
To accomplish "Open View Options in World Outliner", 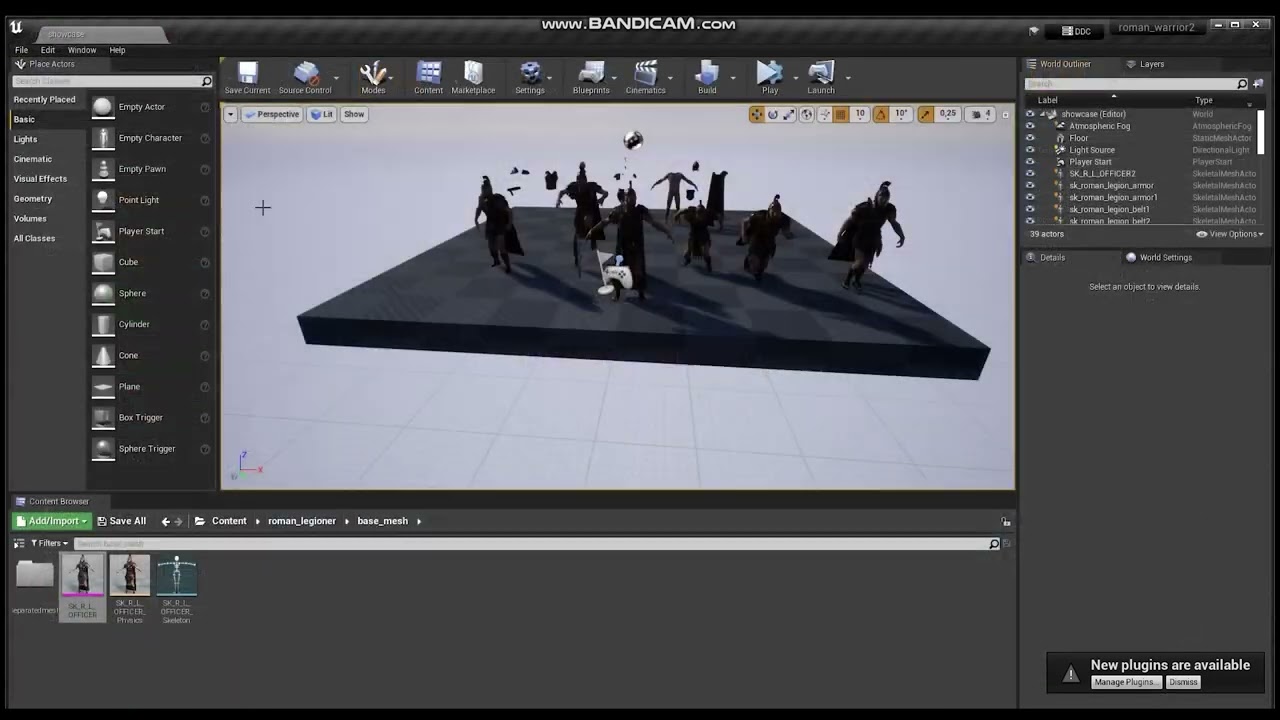I will [1230, 234].
